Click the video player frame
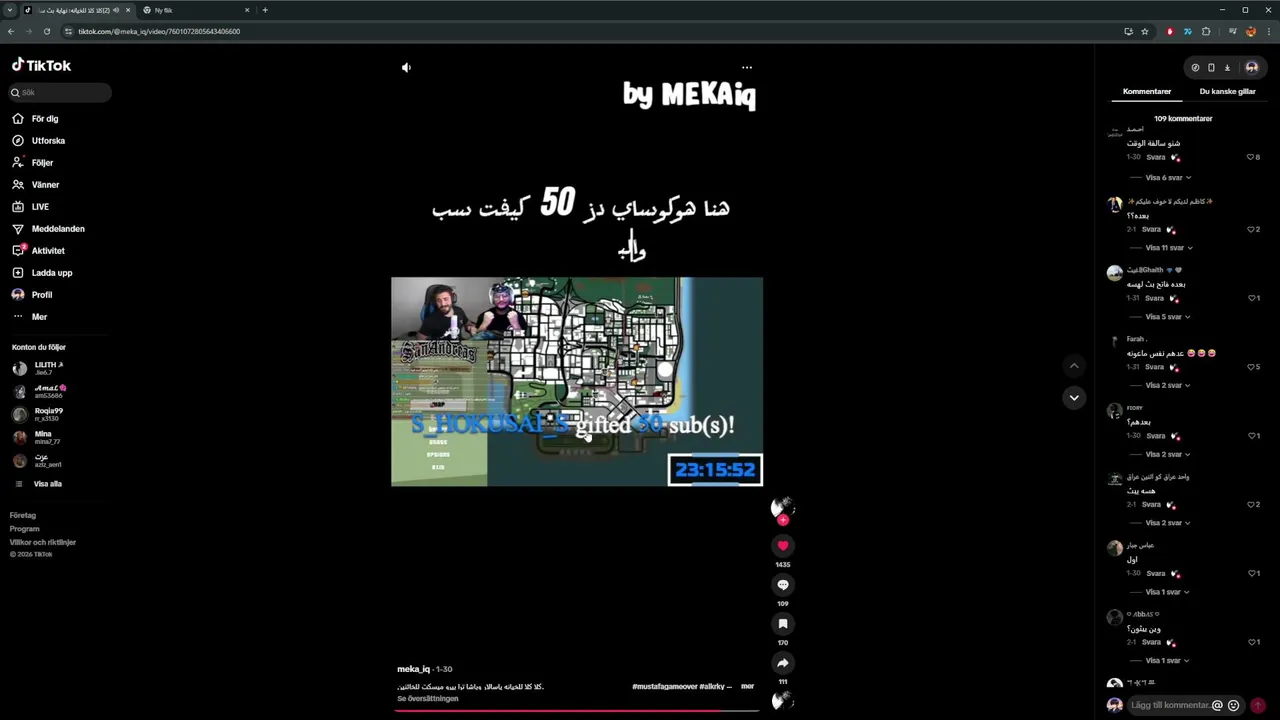 coord(577,382)
